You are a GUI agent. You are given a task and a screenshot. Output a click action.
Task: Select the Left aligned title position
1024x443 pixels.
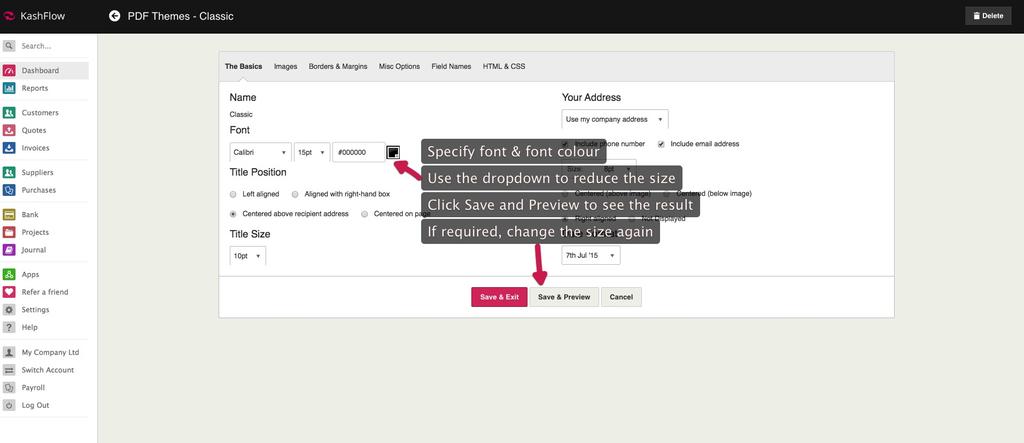[x=234, y=194]
